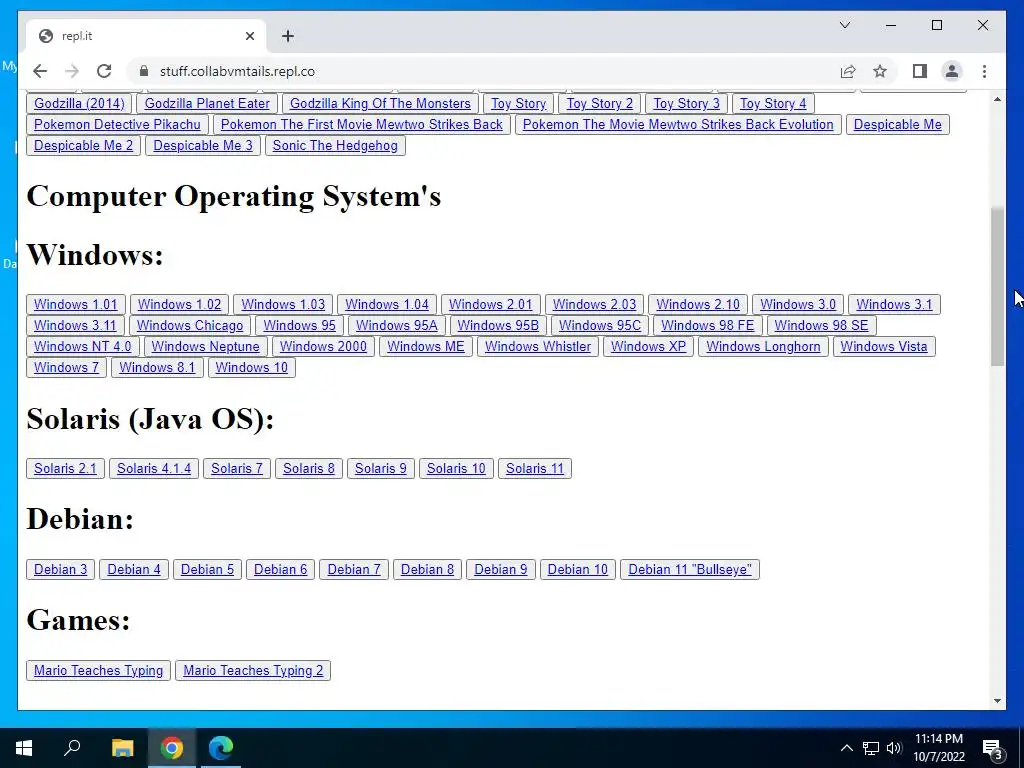
Task: Open Microsoft Edge from the taskbar
Action: point(221,748)
